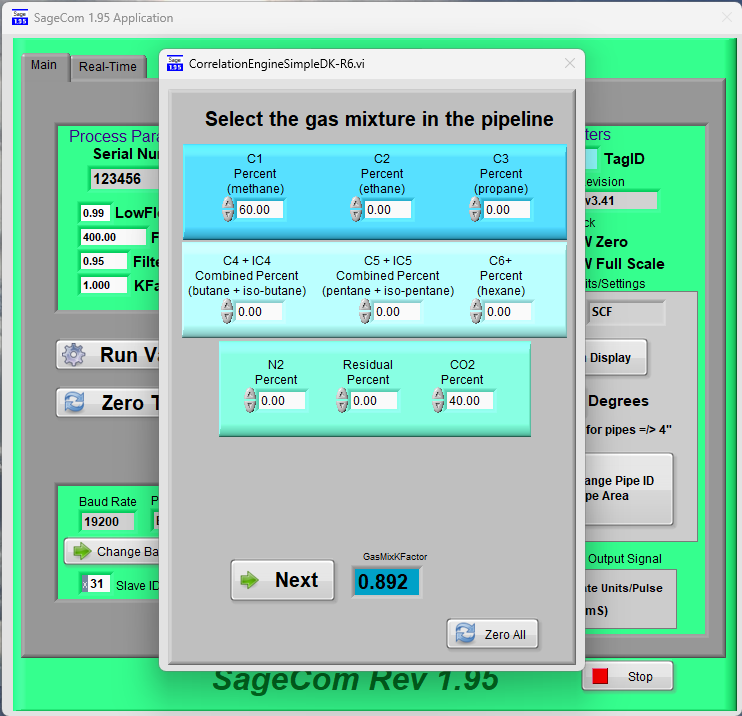Decrease C5 + IC5 pentane percent down arrow
The image size is (742, 716).
coord(365,318)
